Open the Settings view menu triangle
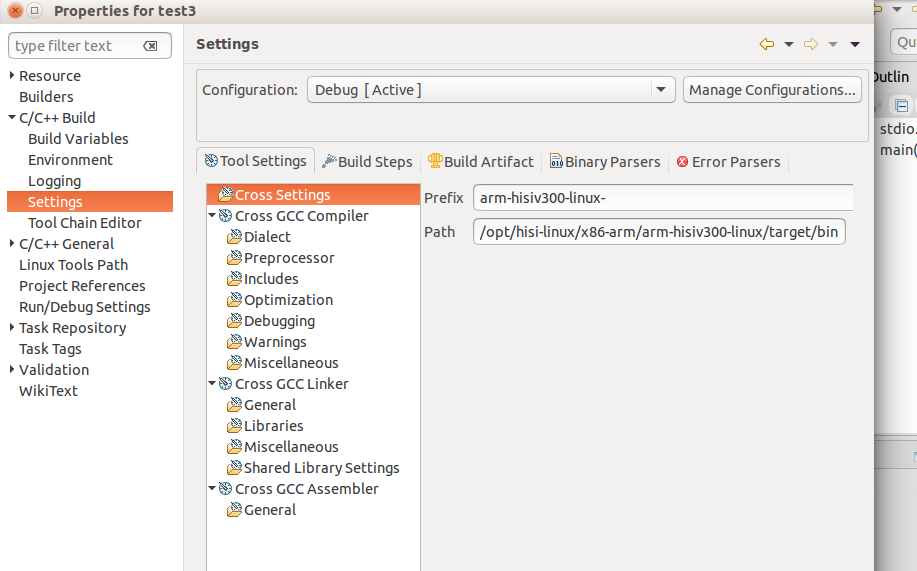Screen dimensions: 917x571 coord(855,44)
